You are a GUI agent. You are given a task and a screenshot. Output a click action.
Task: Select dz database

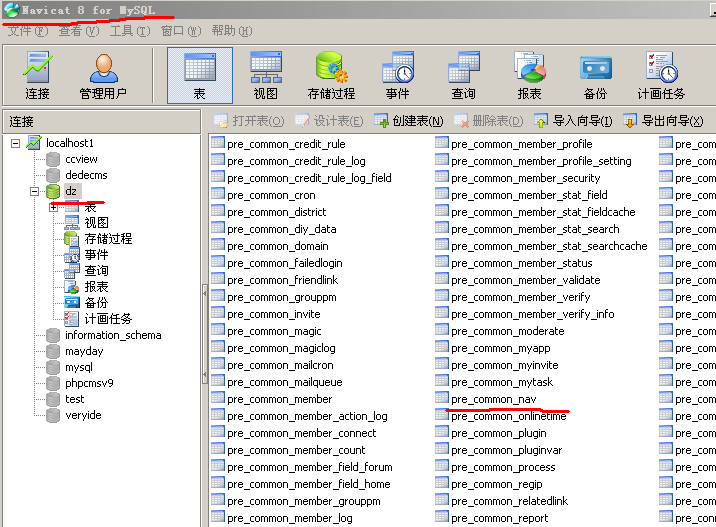(x=71, y=191)
